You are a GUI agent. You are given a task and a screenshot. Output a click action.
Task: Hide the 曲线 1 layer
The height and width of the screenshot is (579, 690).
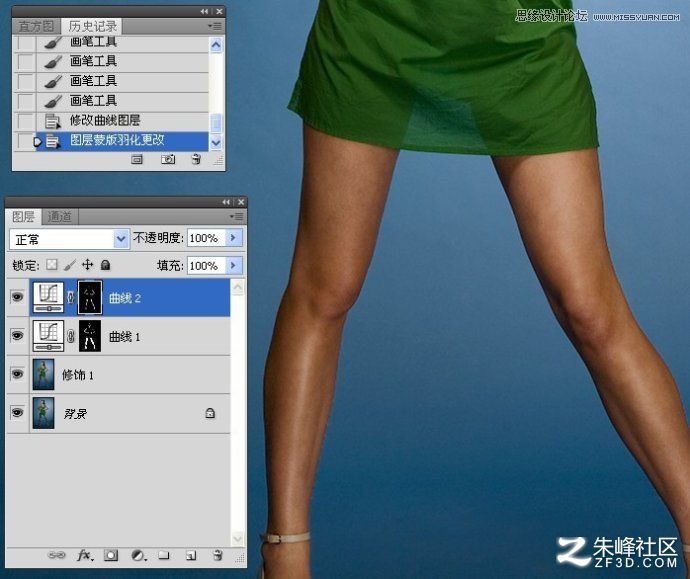pyautogui.click(x=17, y=336)
